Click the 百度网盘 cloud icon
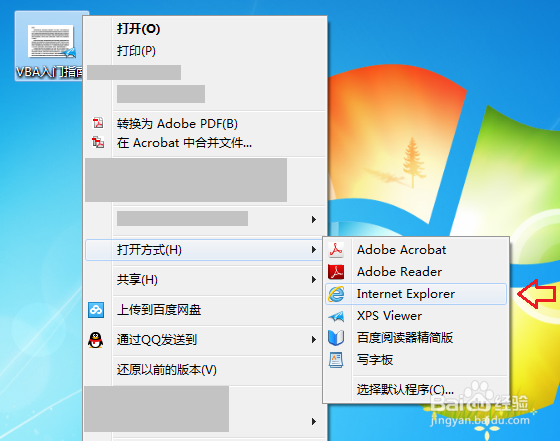 [96, 310]
